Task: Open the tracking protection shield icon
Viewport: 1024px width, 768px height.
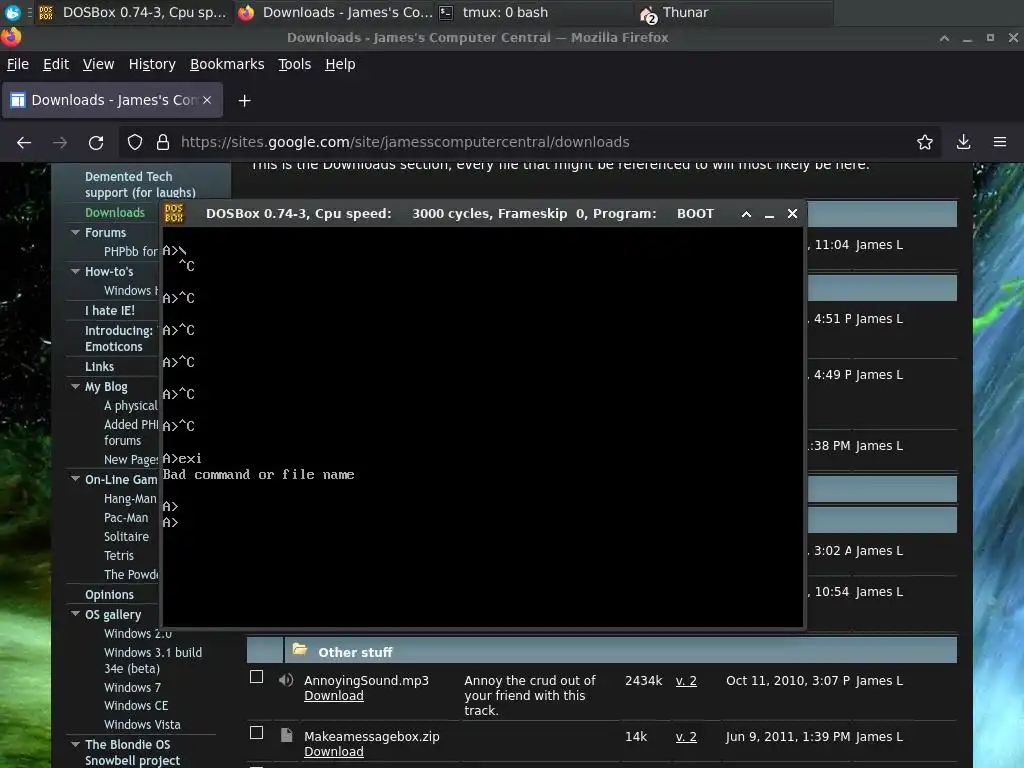Action: click(x=135, y=142)
